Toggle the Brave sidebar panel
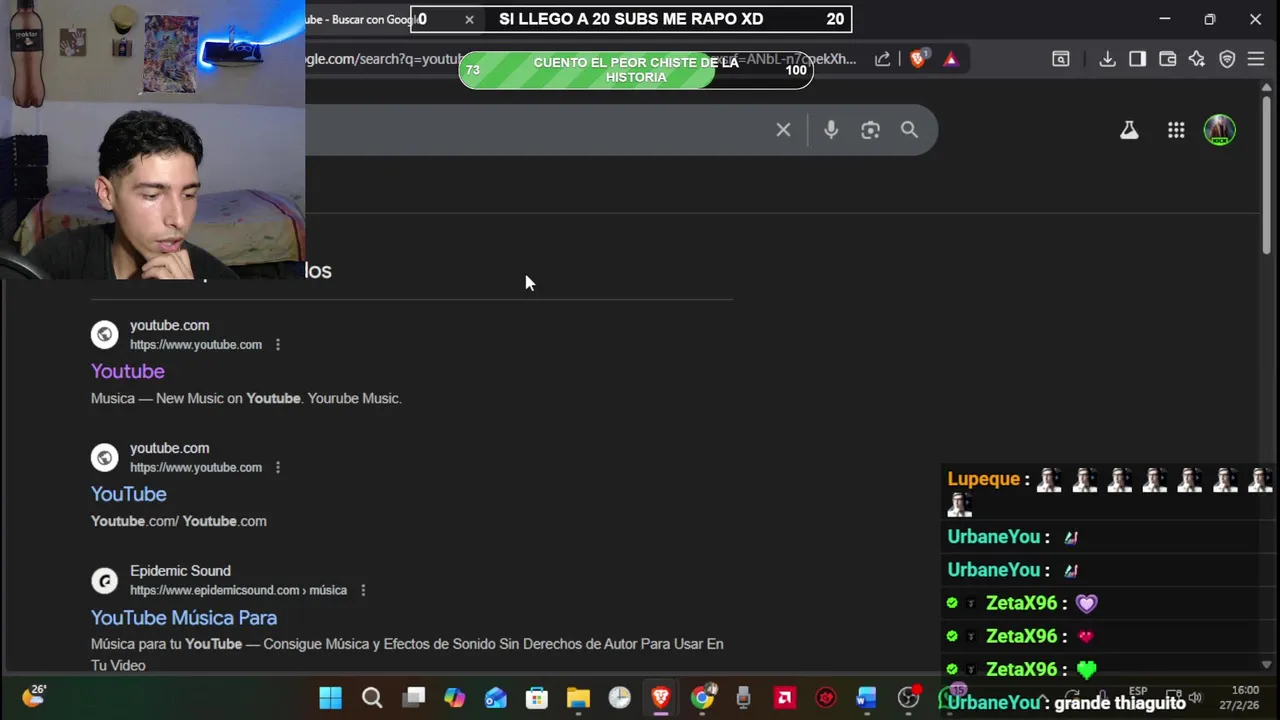The width and height of the screenshot is (1280, 720). click(x=1137, y=59)
